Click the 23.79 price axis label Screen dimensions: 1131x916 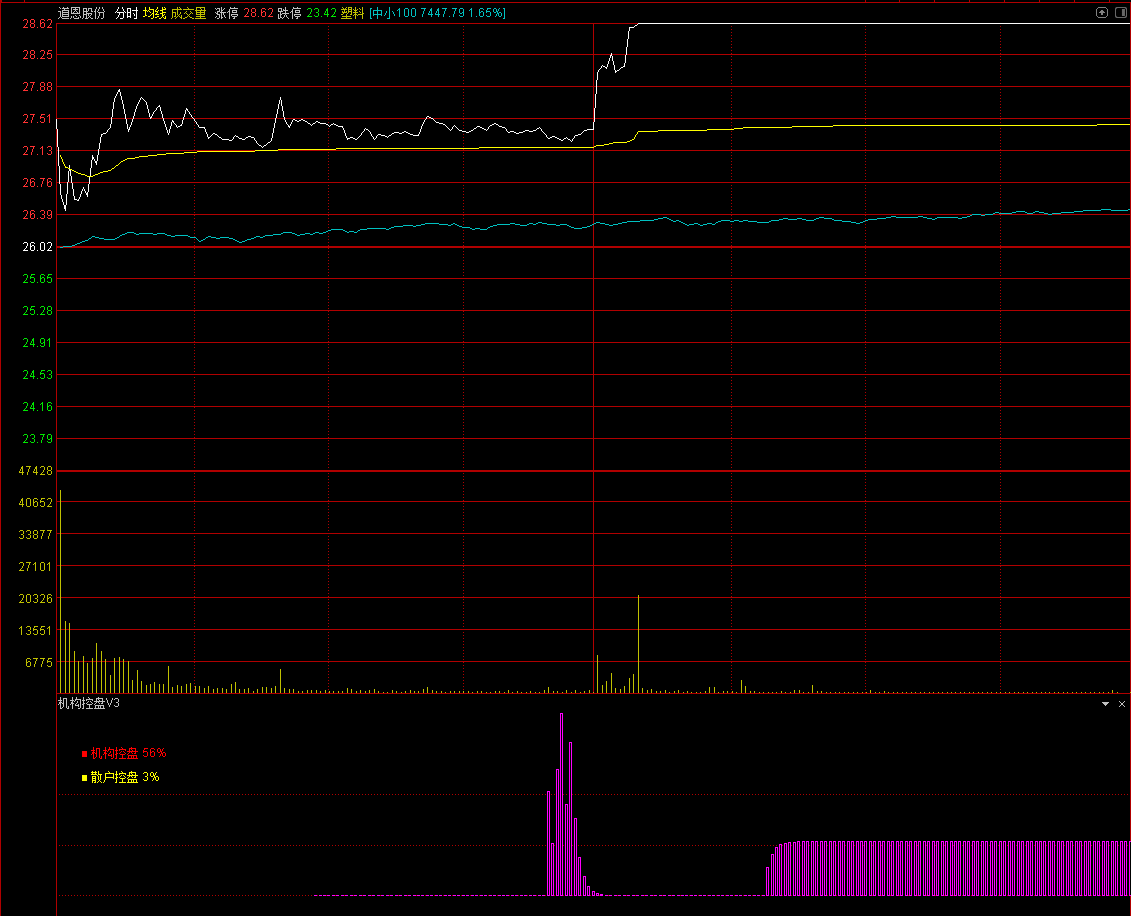tap(38, 439)
